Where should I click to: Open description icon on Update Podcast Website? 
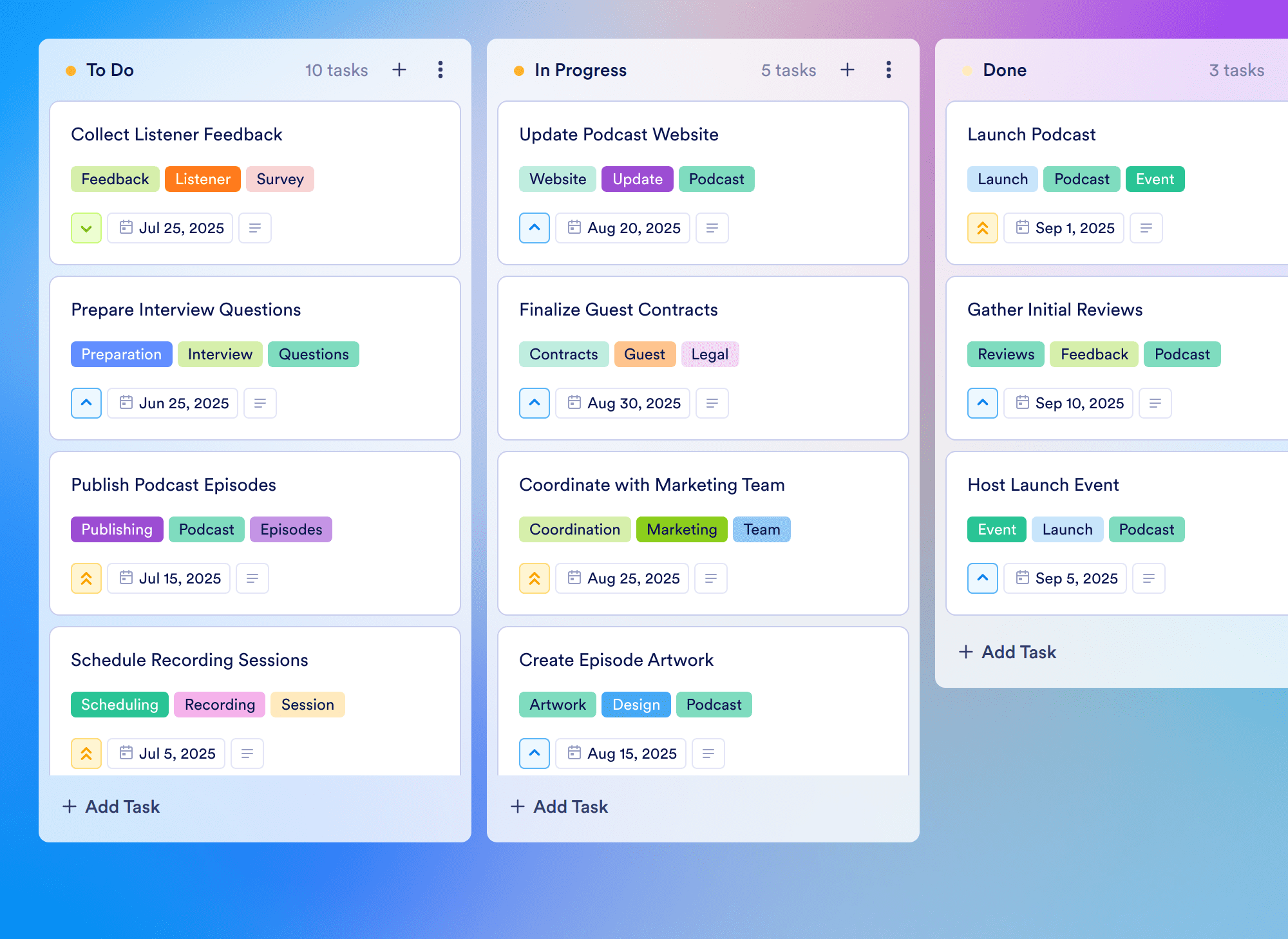coord(712,228)
